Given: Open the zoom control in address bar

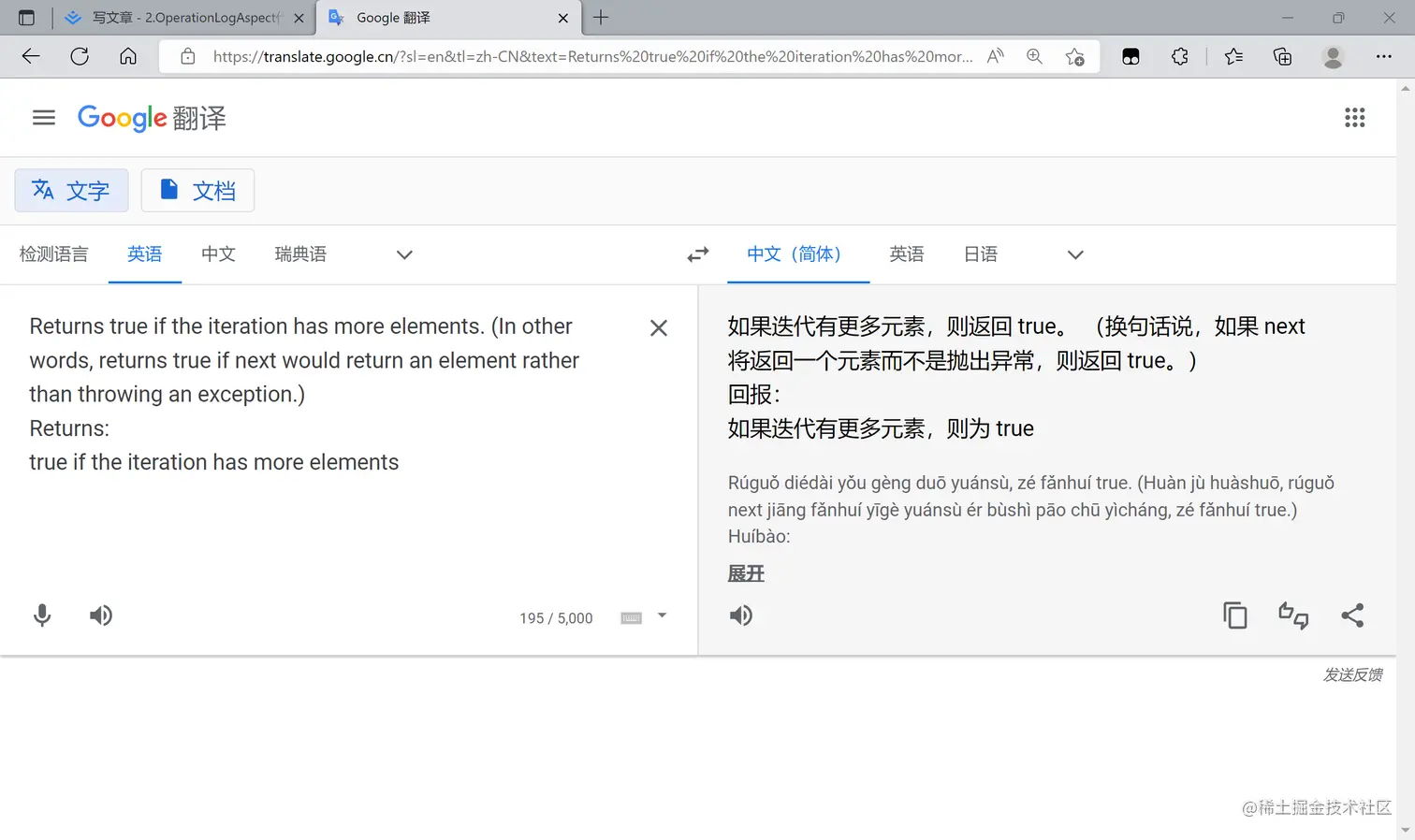Looking at the screenshot, I should 1034,56.
